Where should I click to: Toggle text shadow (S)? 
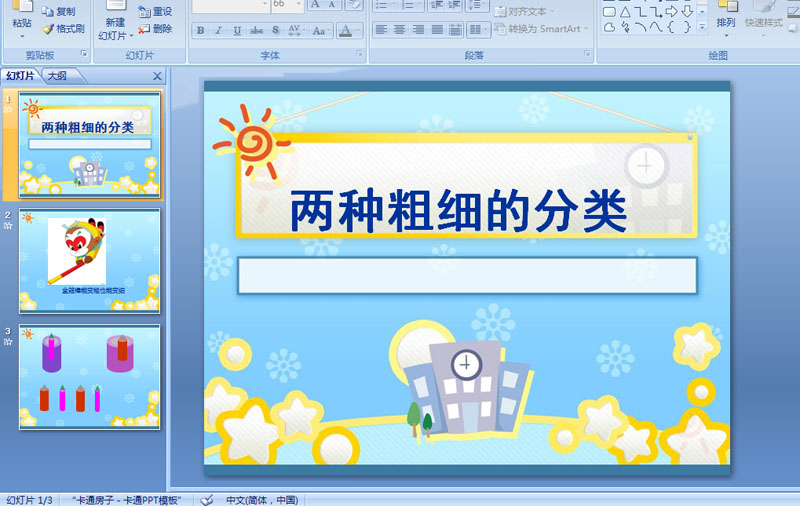[276, 31]
